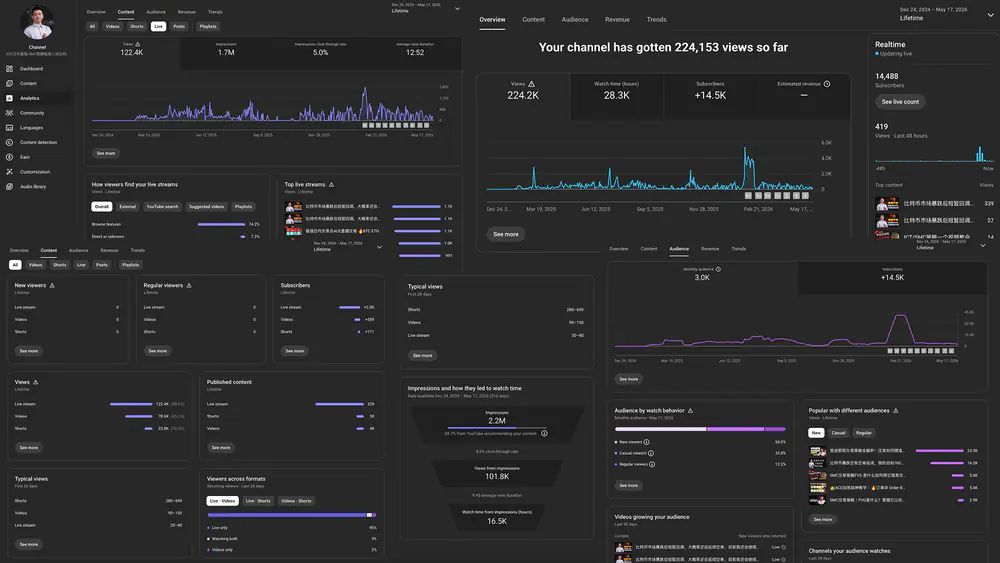This screenshot has height=563, width=1000.
Task: Click warning triangle beside Top live streams
Action: pyautogui.click(x=331, y=184)
